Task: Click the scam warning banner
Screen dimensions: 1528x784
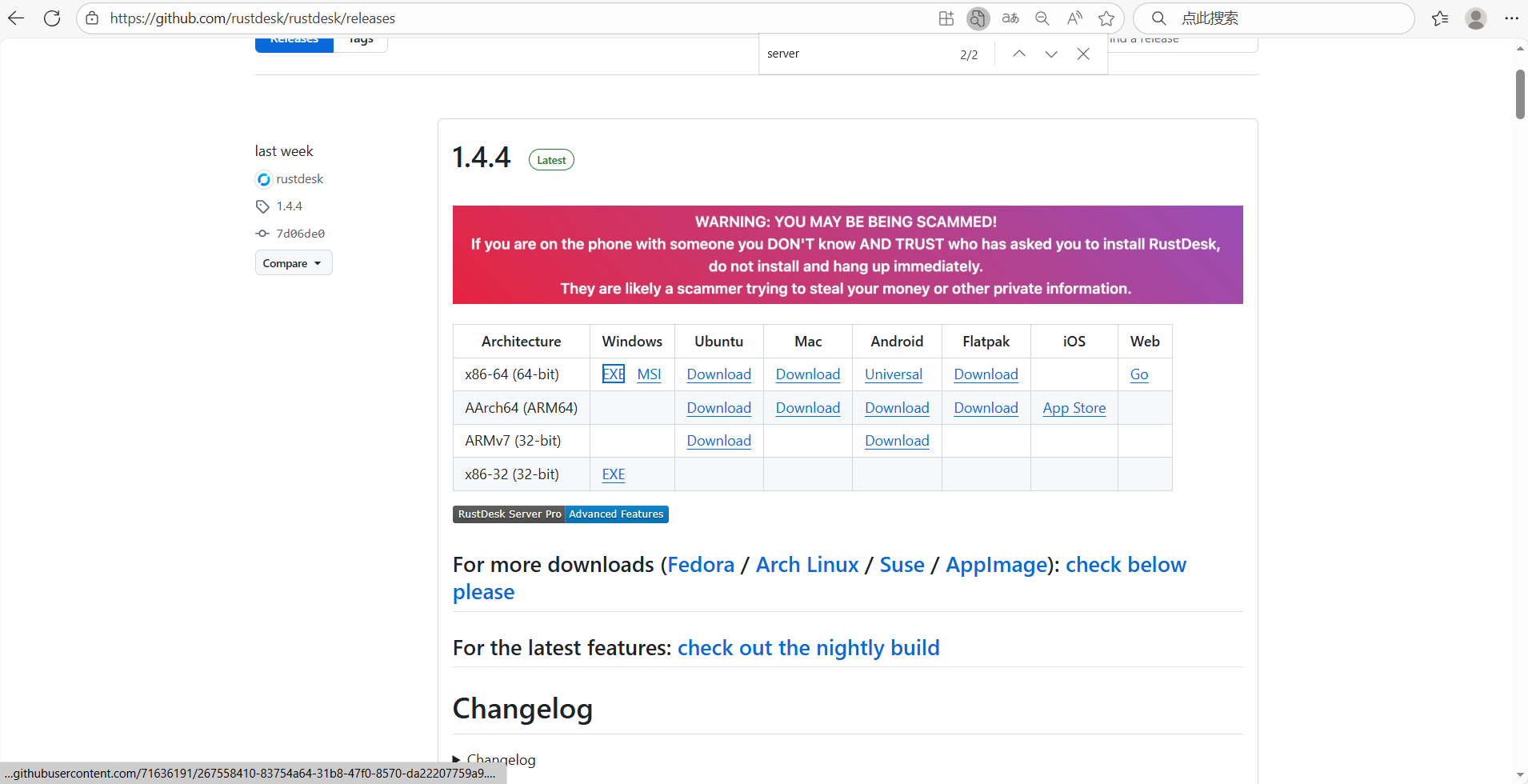Action: point(847,255)
